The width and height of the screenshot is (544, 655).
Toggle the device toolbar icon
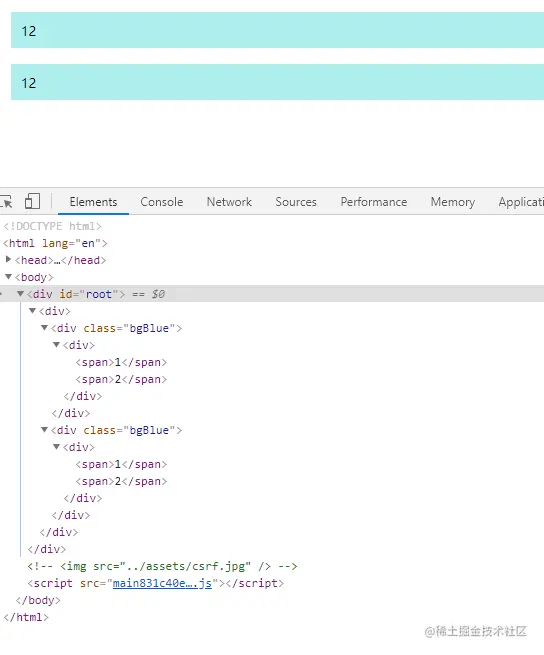pos(32,201)
